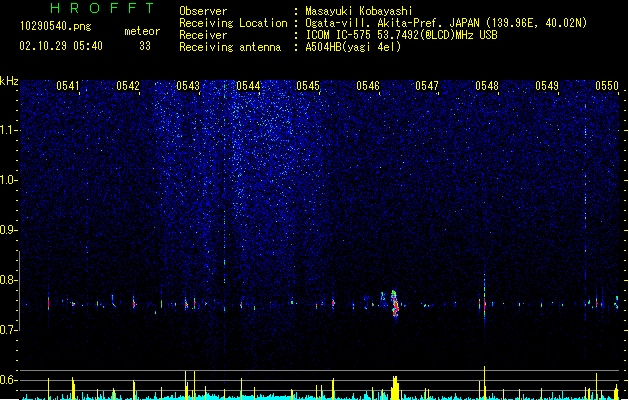Click the 0547 time marker
Screen dimensions: 629x400
click(x=427, y=86)
